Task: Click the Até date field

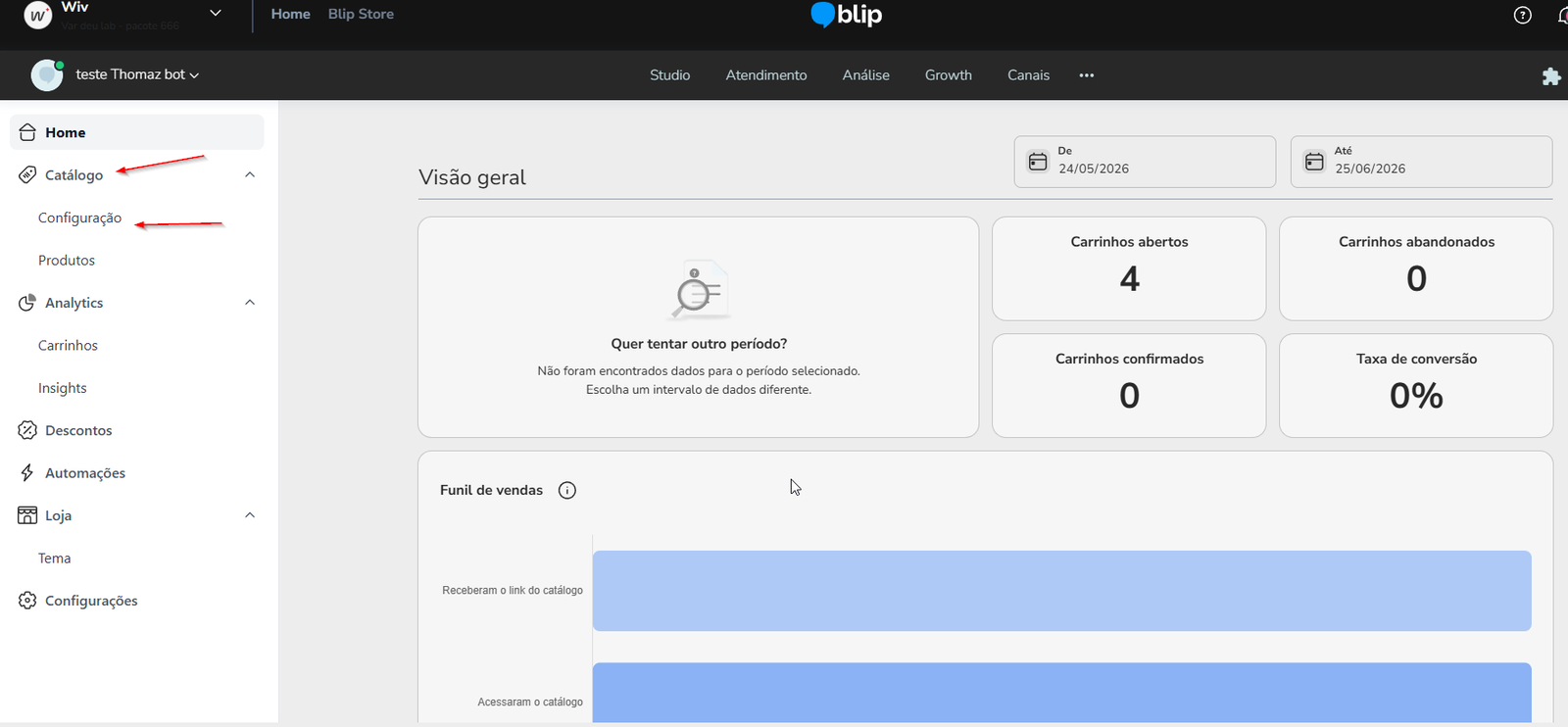Action: [1421, 162]
